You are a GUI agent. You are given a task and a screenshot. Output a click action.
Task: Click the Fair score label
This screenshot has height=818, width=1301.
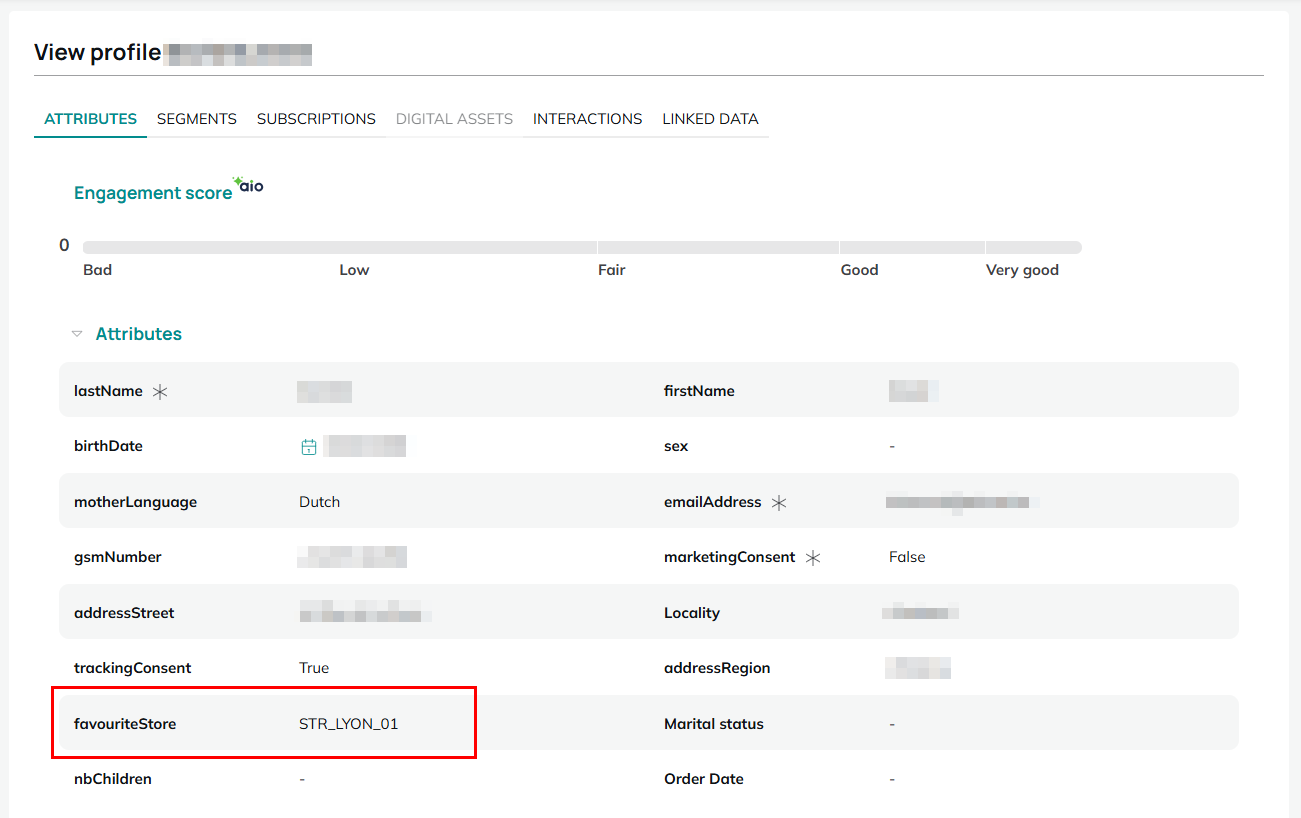612,270
